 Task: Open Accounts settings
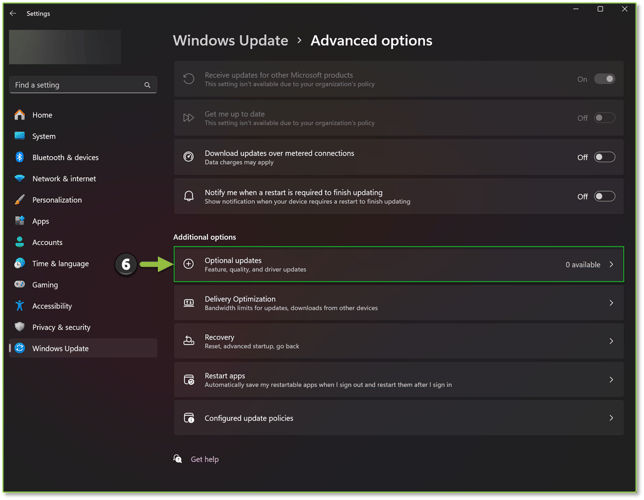pos(83,242)
